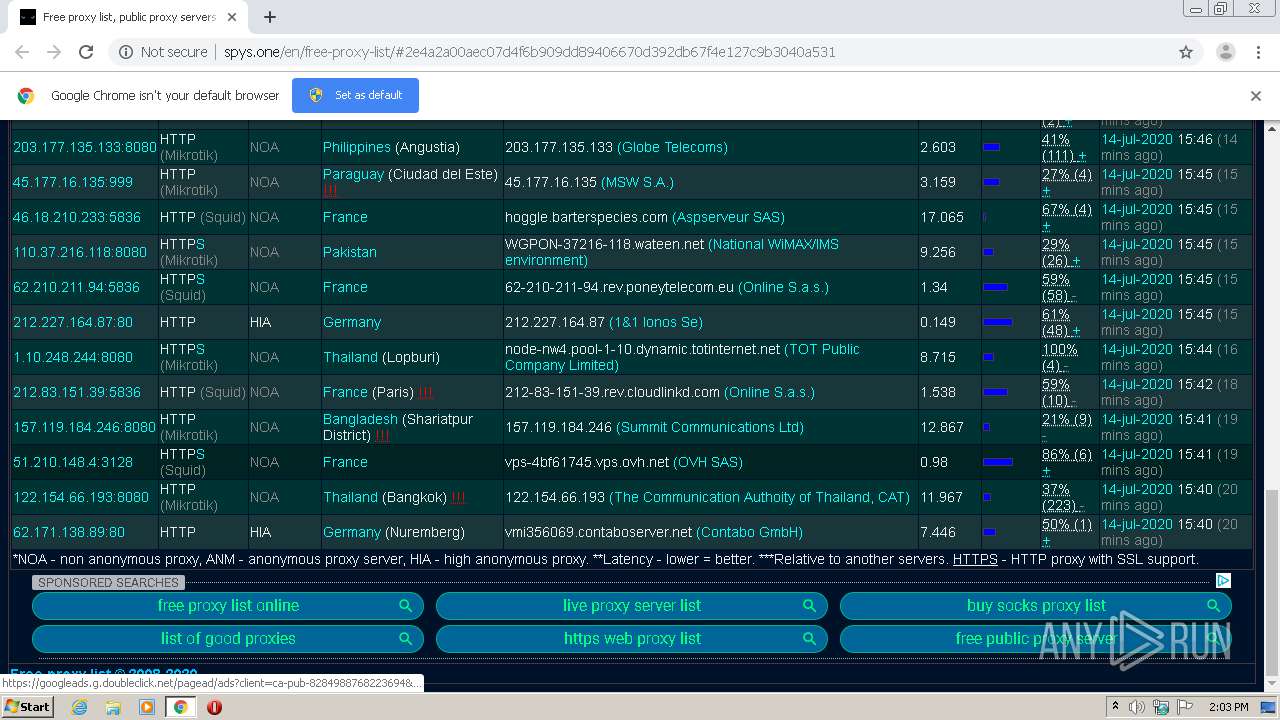Screen dimensions: 1280x720
Task: Click France link in 62.210.211.94 row
Action: [x=345, y=287]
